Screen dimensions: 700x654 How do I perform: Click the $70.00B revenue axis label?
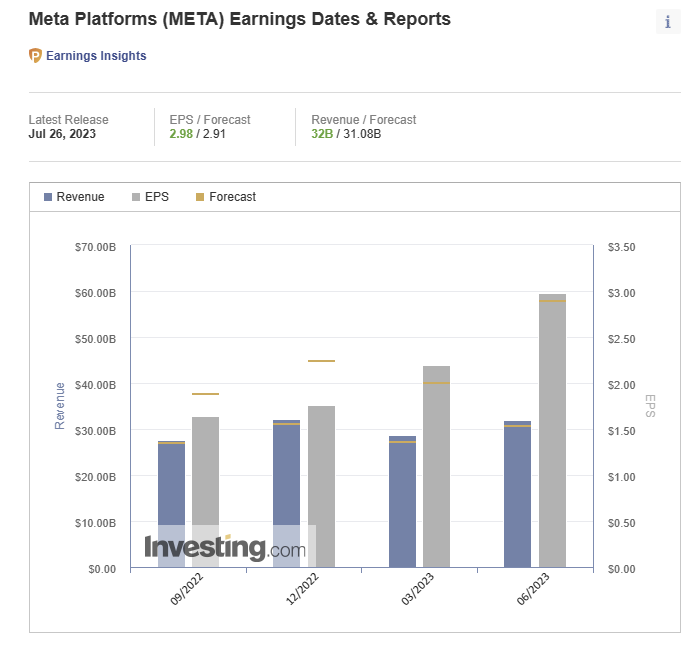95,247
